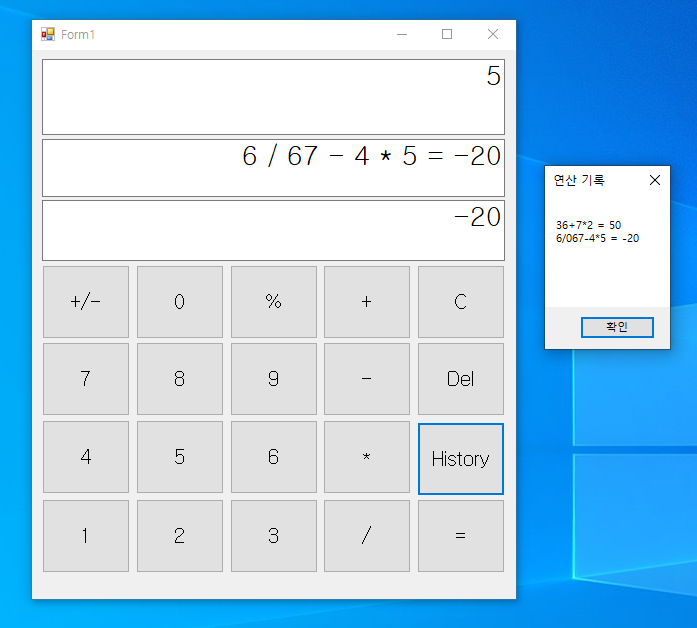This screenshot has width=697, height=628.
Task: Click the multiply * operator button
Action: [x=367, y=457]
